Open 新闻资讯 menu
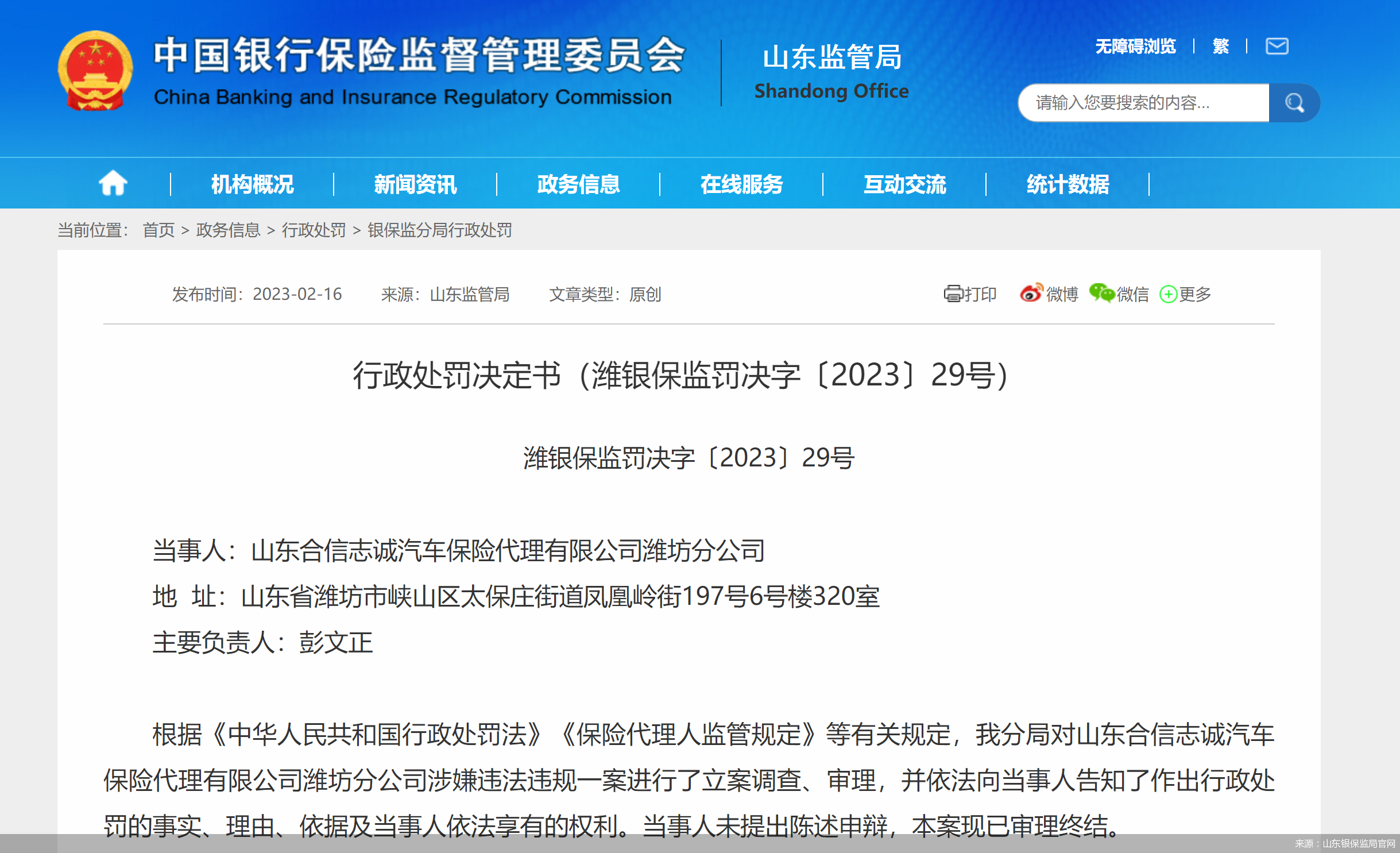The width and height of the screenshot is (1400, 853). click(415, 184)
